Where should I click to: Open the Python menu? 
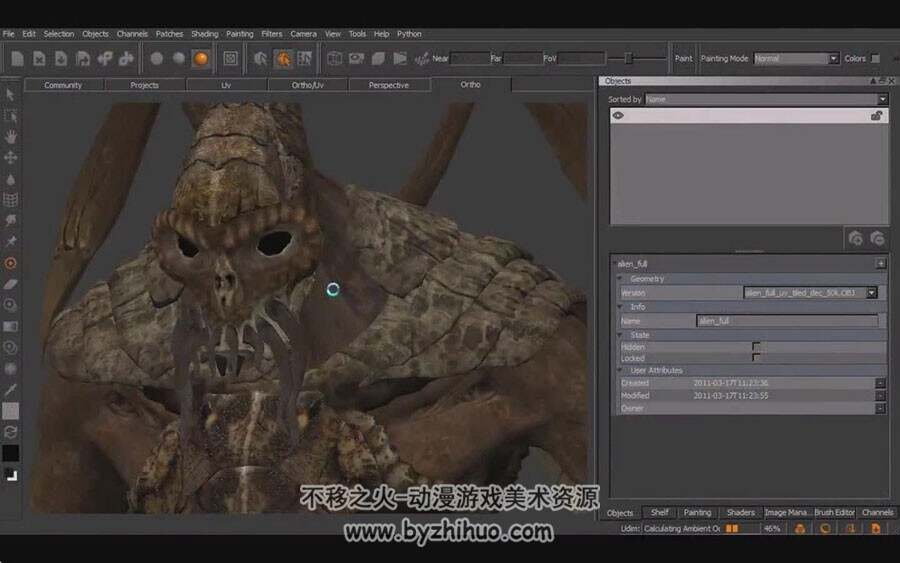coord(409,34)
